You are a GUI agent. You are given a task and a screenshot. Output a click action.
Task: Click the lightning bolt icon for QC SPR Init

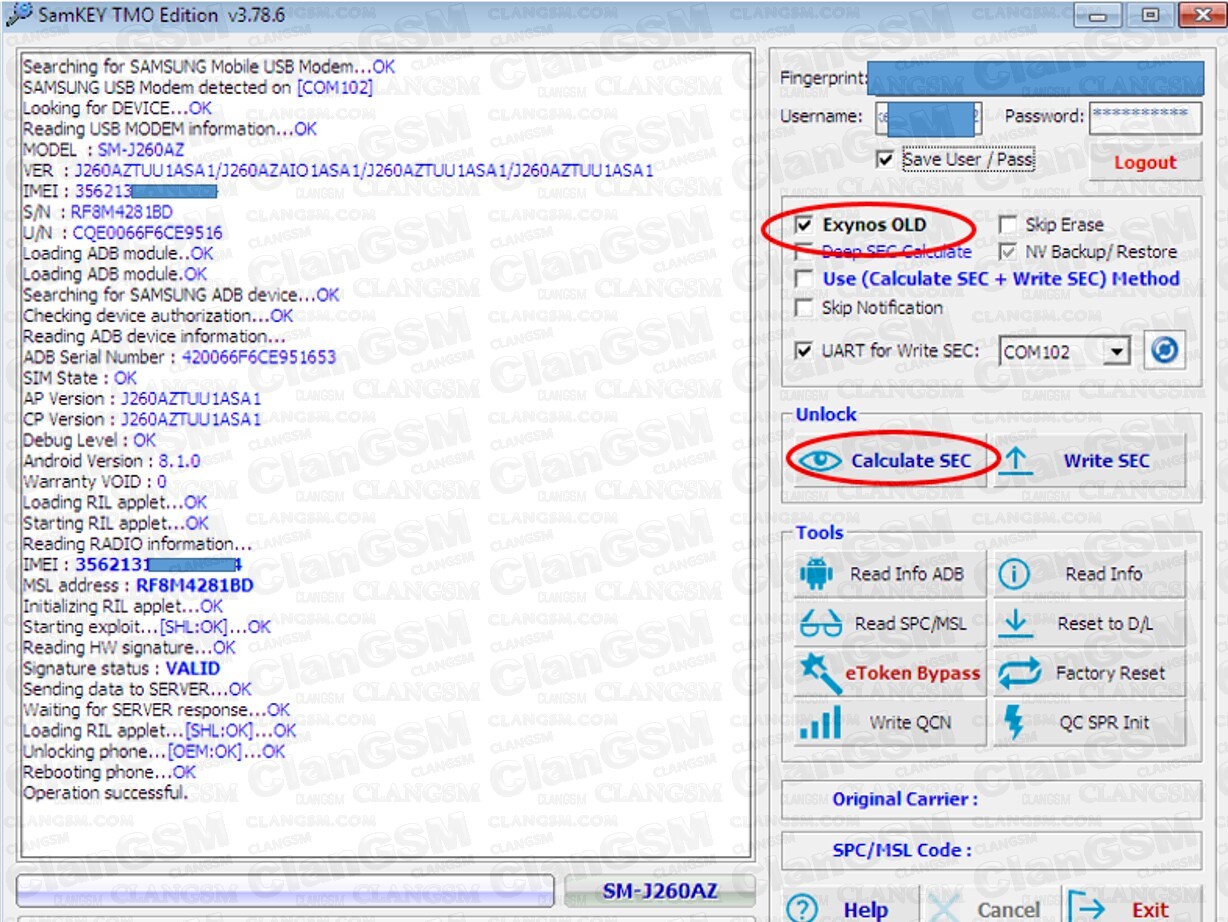pos(1014,722)
